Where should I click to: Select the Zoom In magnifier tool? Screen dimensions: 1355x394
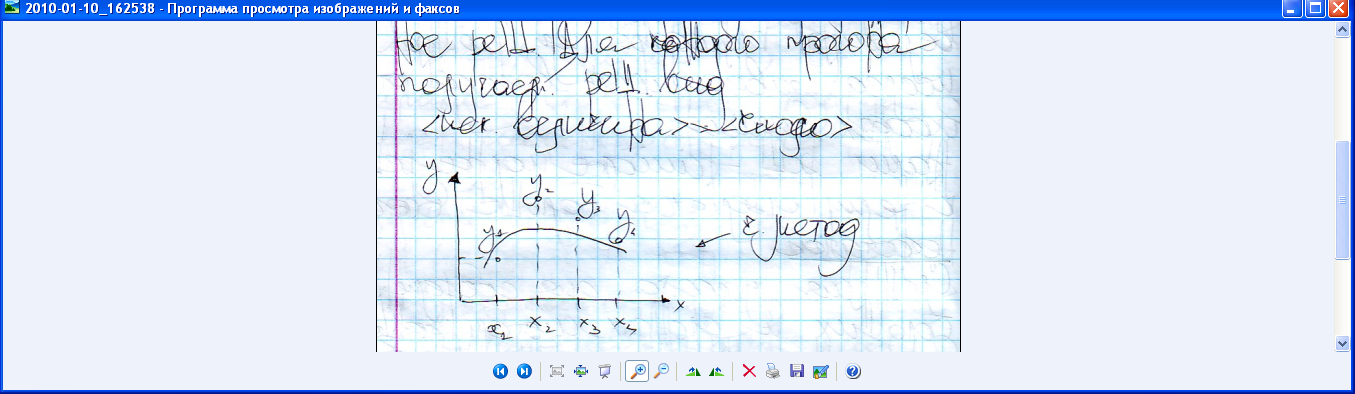[x=637, y=372]
